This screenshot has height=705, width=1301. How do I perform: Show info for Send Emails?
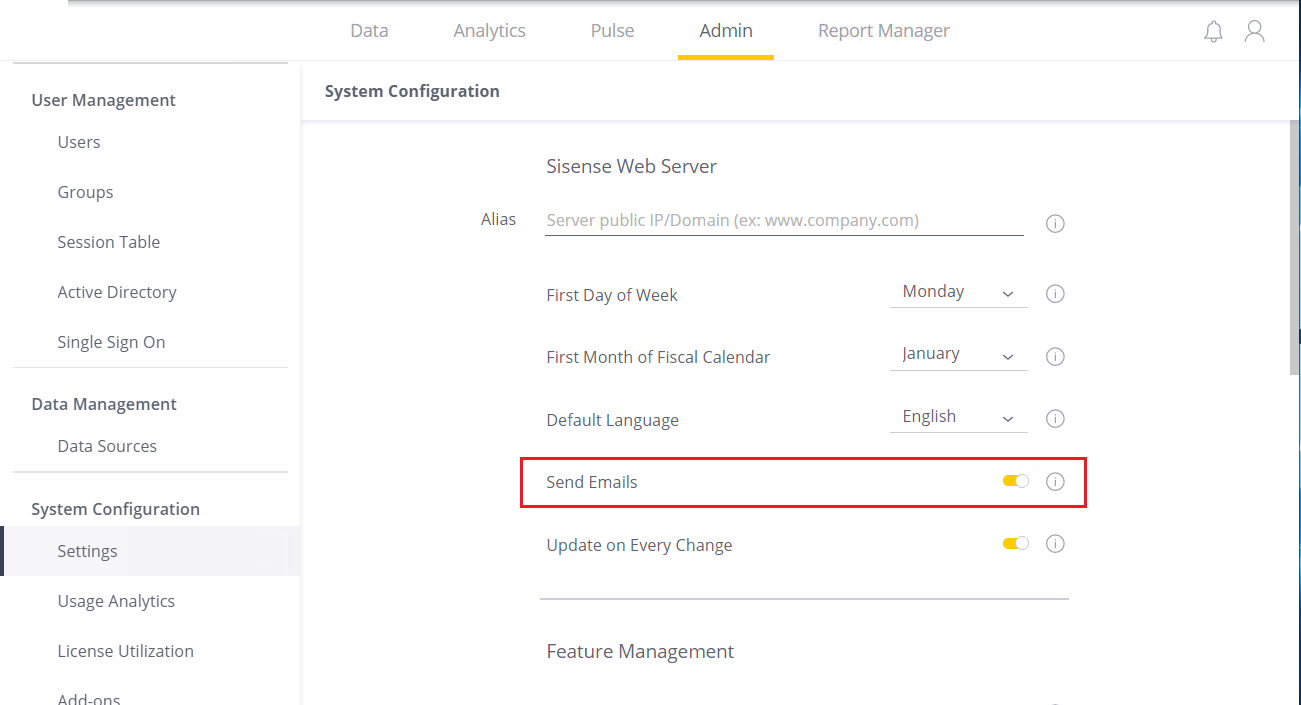(x=1055, y=482)
